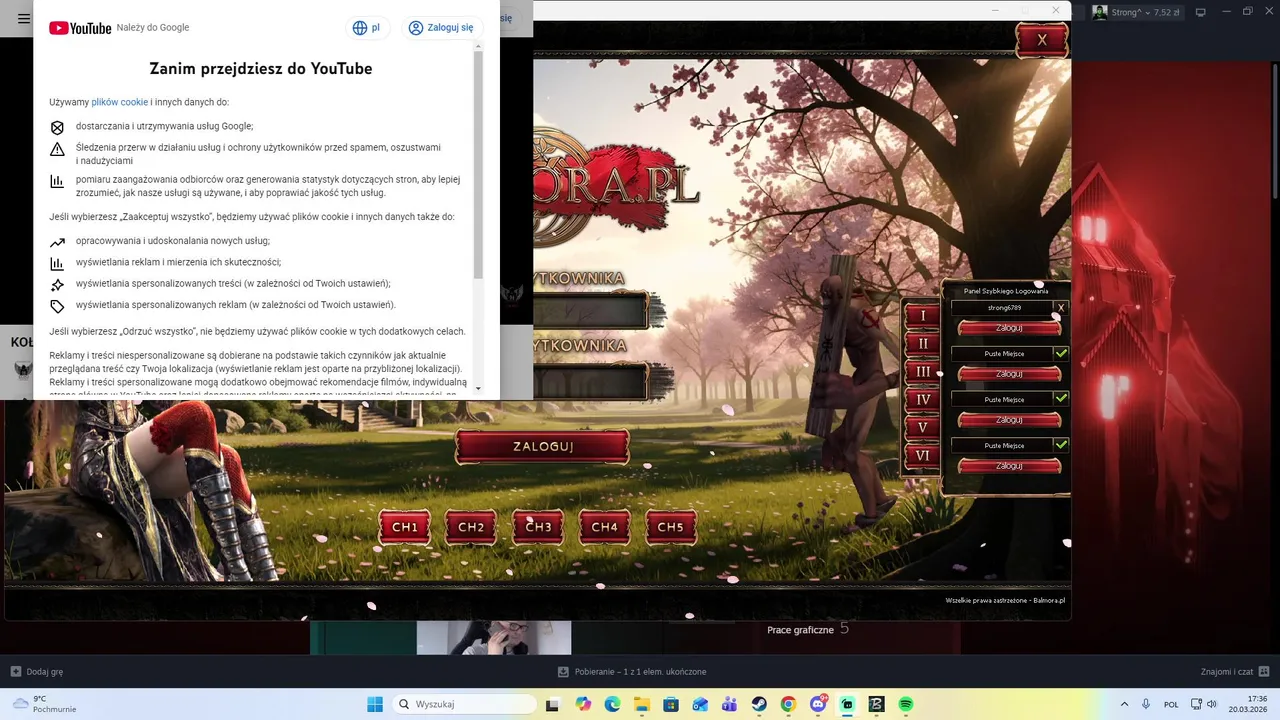Click the saved strong6789 account field
Viewport: 1280px width, 720px height.
click(1003, 308)
